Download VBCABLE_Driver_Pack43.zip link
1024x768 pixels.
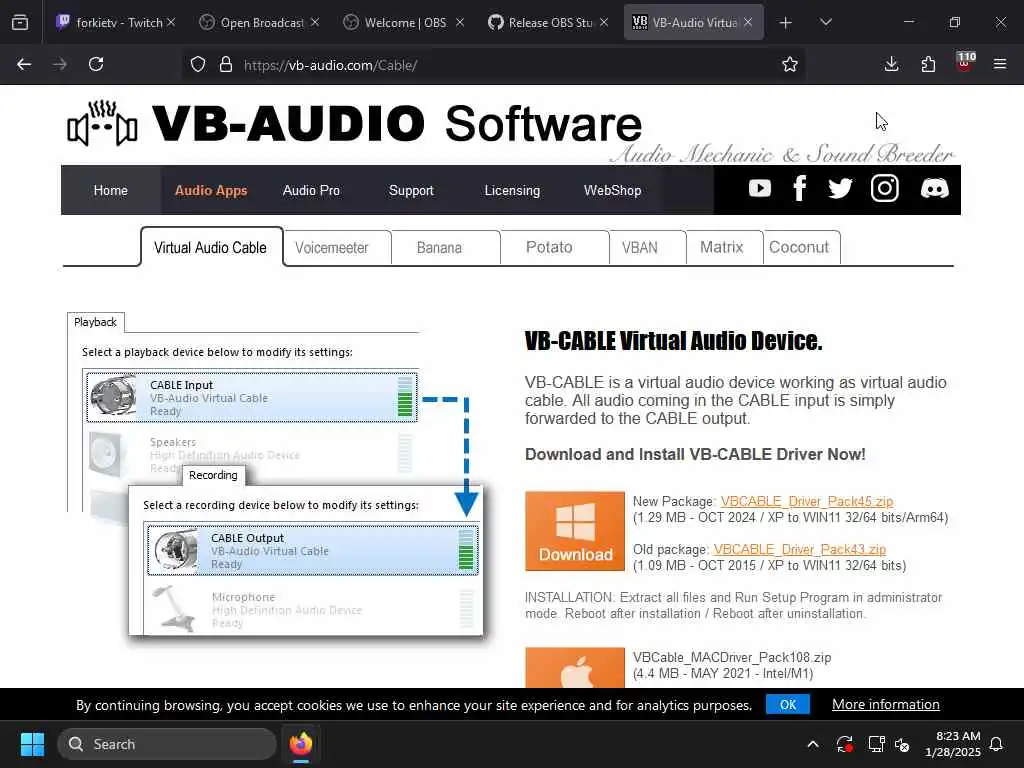click(799, 549)
